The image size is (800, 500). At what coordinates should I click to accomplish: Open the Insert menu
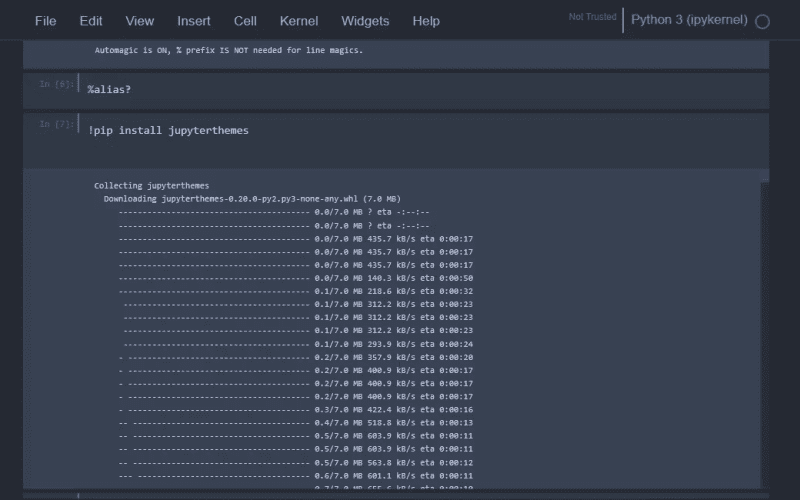pyautogui.click(x=193, y=21)
